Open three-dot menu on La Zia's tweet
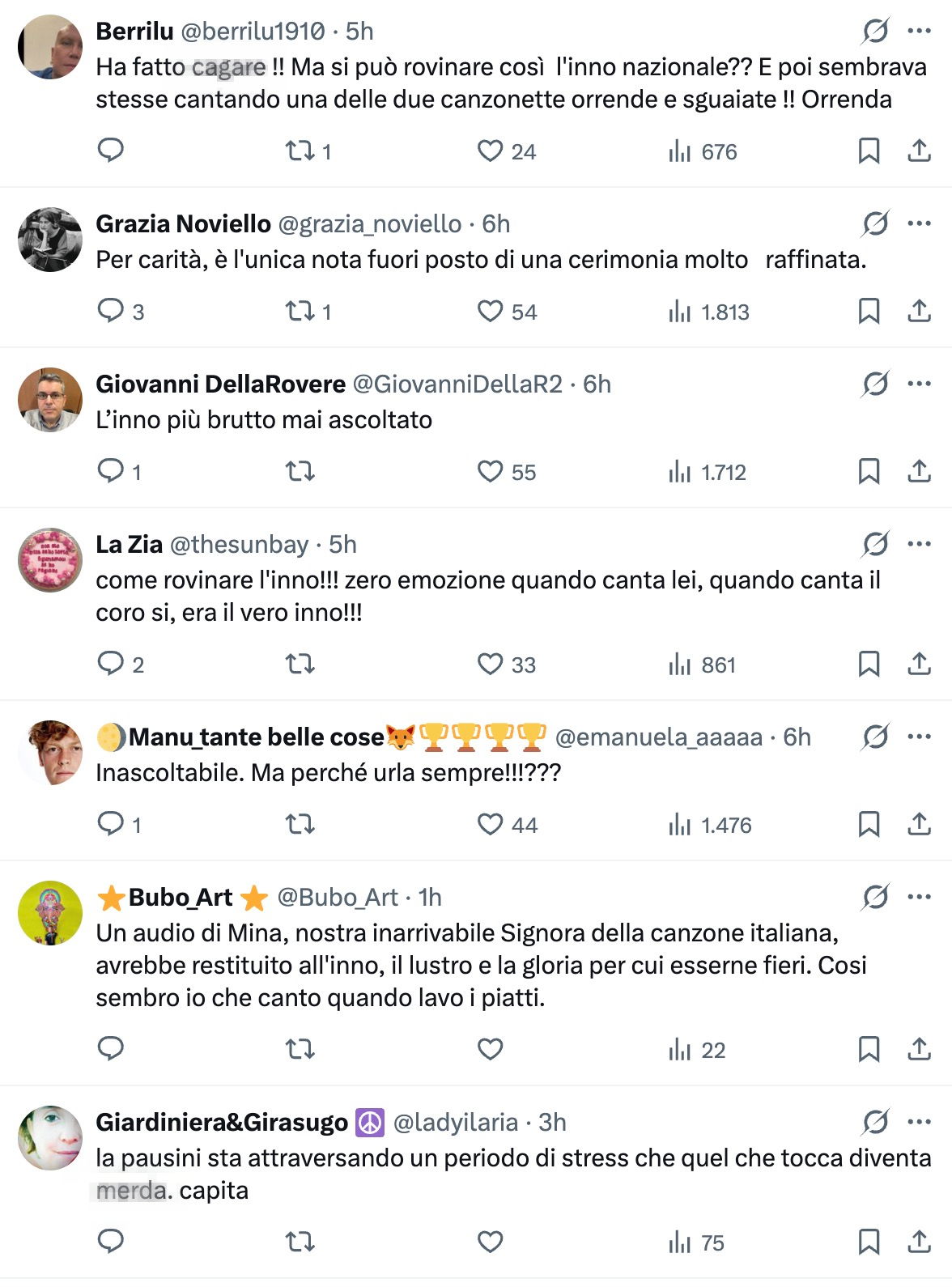 (x=920, y=544)
